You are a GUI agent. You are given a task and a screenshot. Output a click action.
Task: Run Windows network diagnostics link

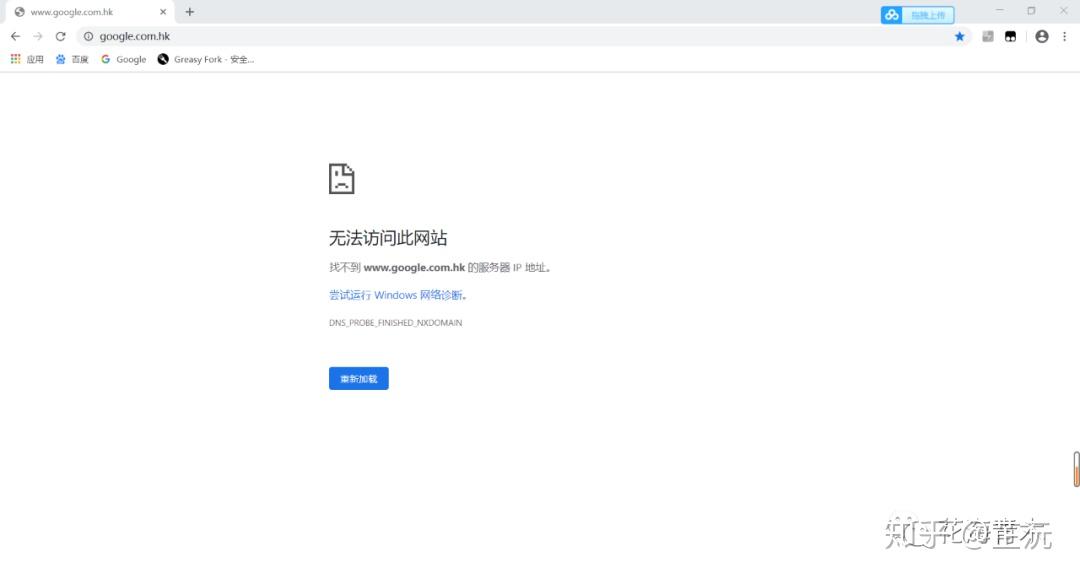pyautogui.click(x=395, y=295)
